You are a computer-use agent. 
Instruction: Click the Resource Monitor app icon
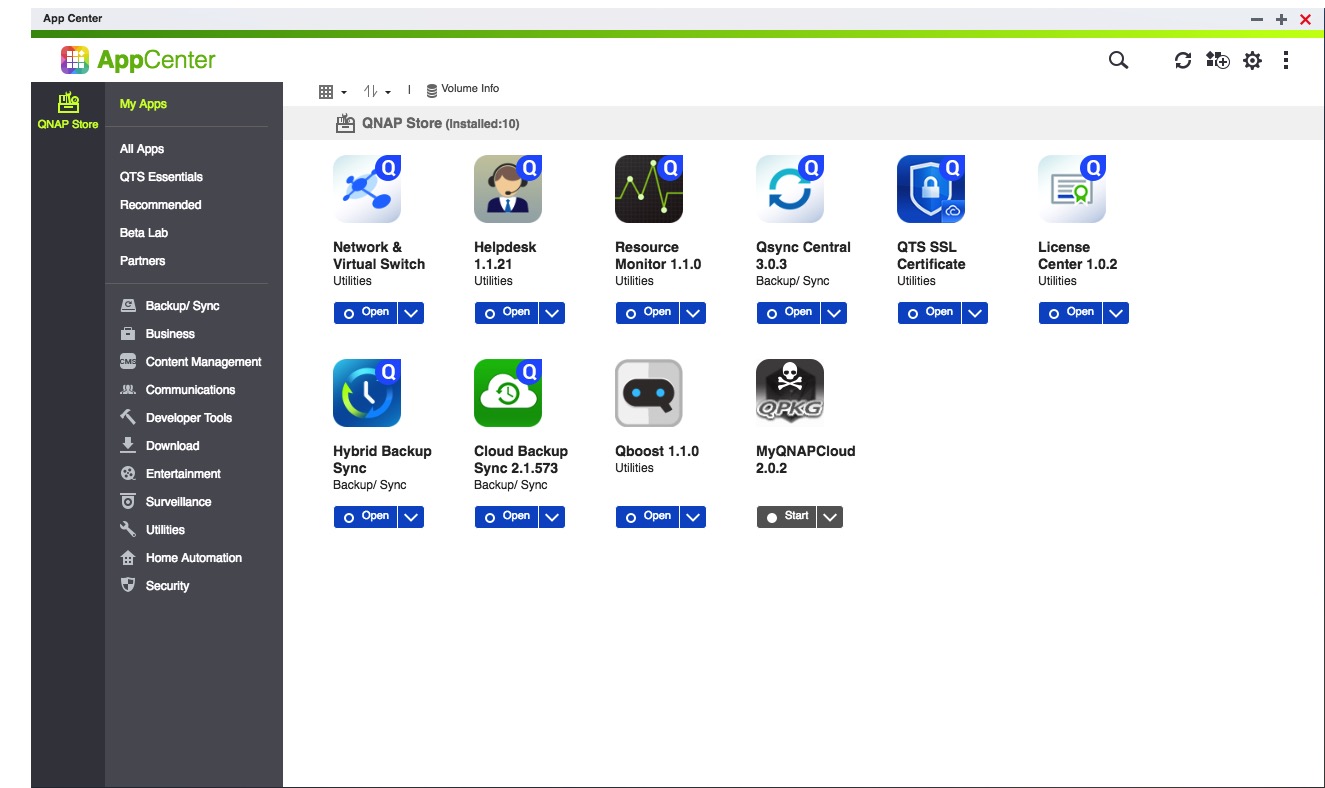[x=649, y=189]
